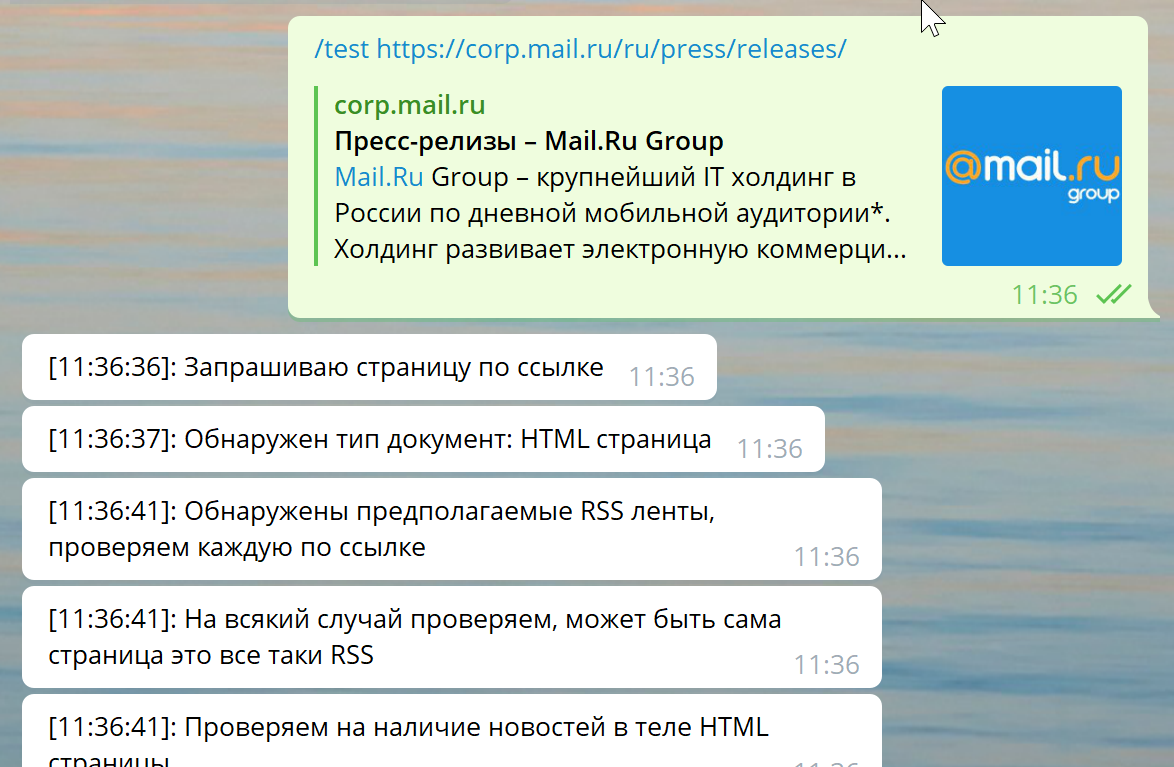Click the preview line "Холдинг развивает электронную коммерци…"
The width and height of the screenshot is (1174, 767).
pos(620,249)
